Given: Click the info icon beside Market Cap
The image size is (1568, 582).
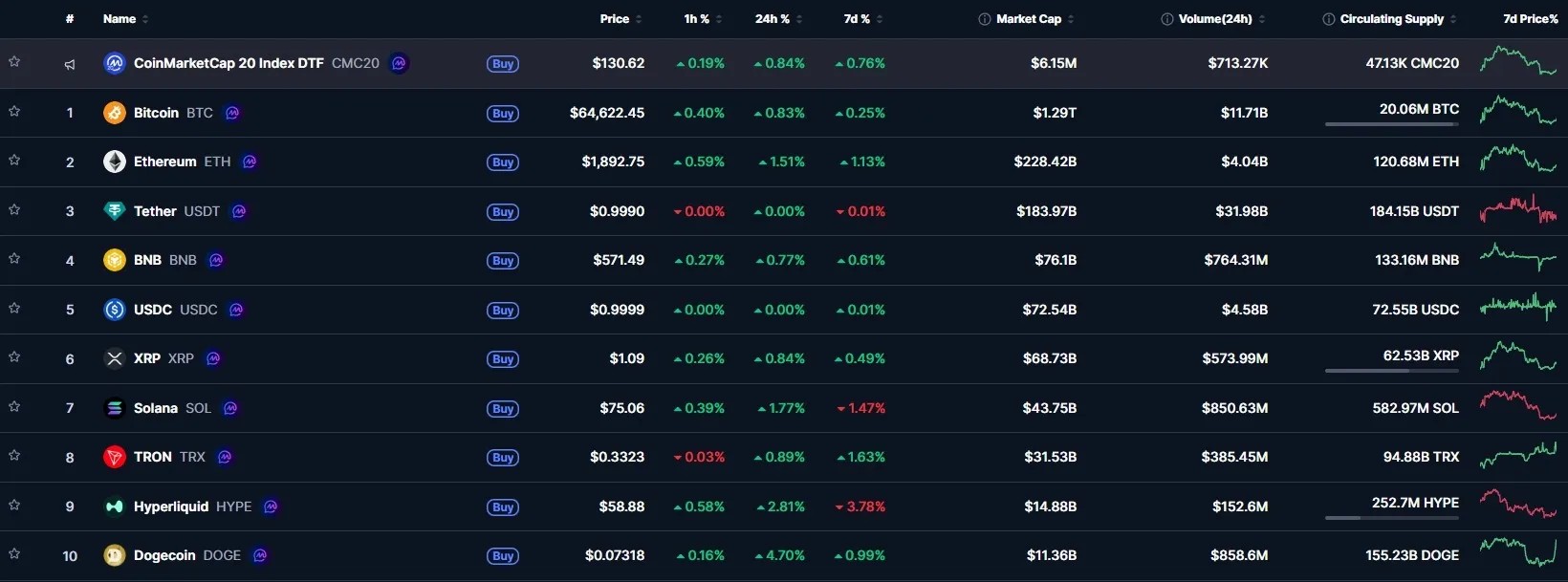Looking at the screenshot, I should 984,19.
